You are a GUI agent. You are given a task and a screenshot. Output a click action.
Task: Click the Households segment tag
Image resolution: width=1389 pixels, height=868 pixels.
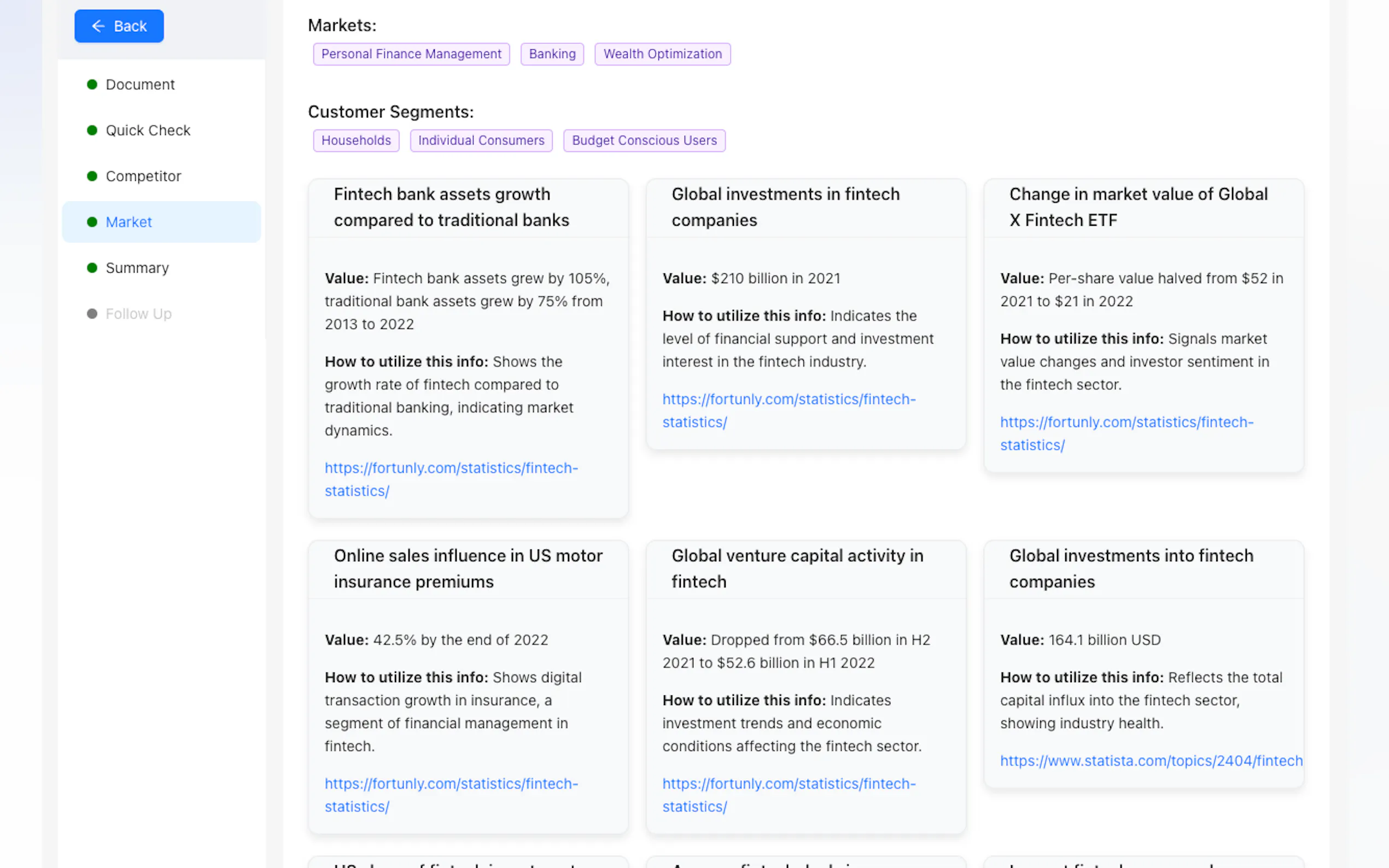(355, 140)
